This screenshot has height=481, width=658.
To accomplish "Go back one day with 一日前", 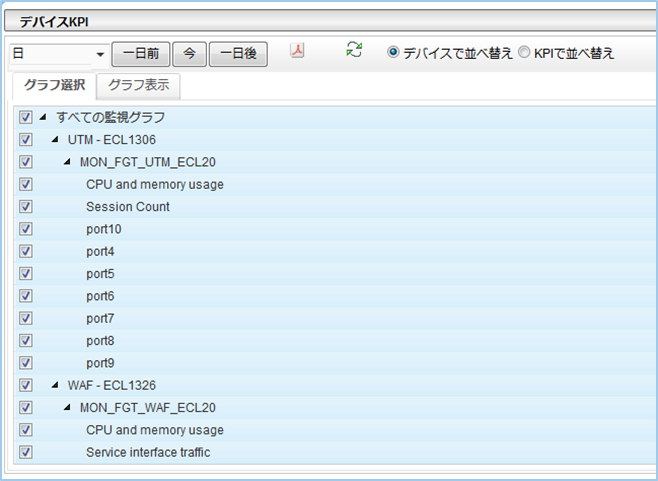I will [141, 54].
